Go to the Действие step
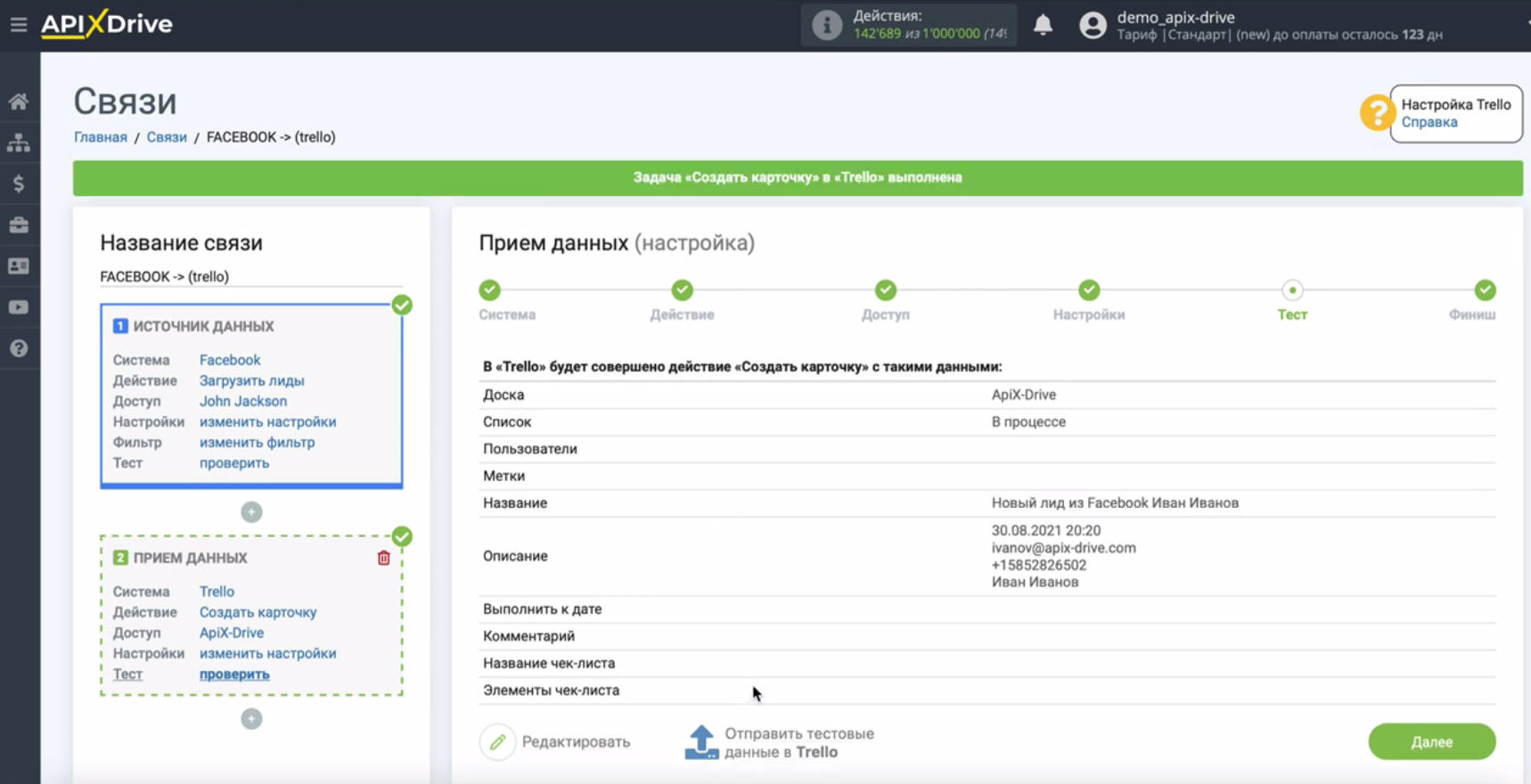1531x784 pixels. pyautogui.click(x=683, y=290)
